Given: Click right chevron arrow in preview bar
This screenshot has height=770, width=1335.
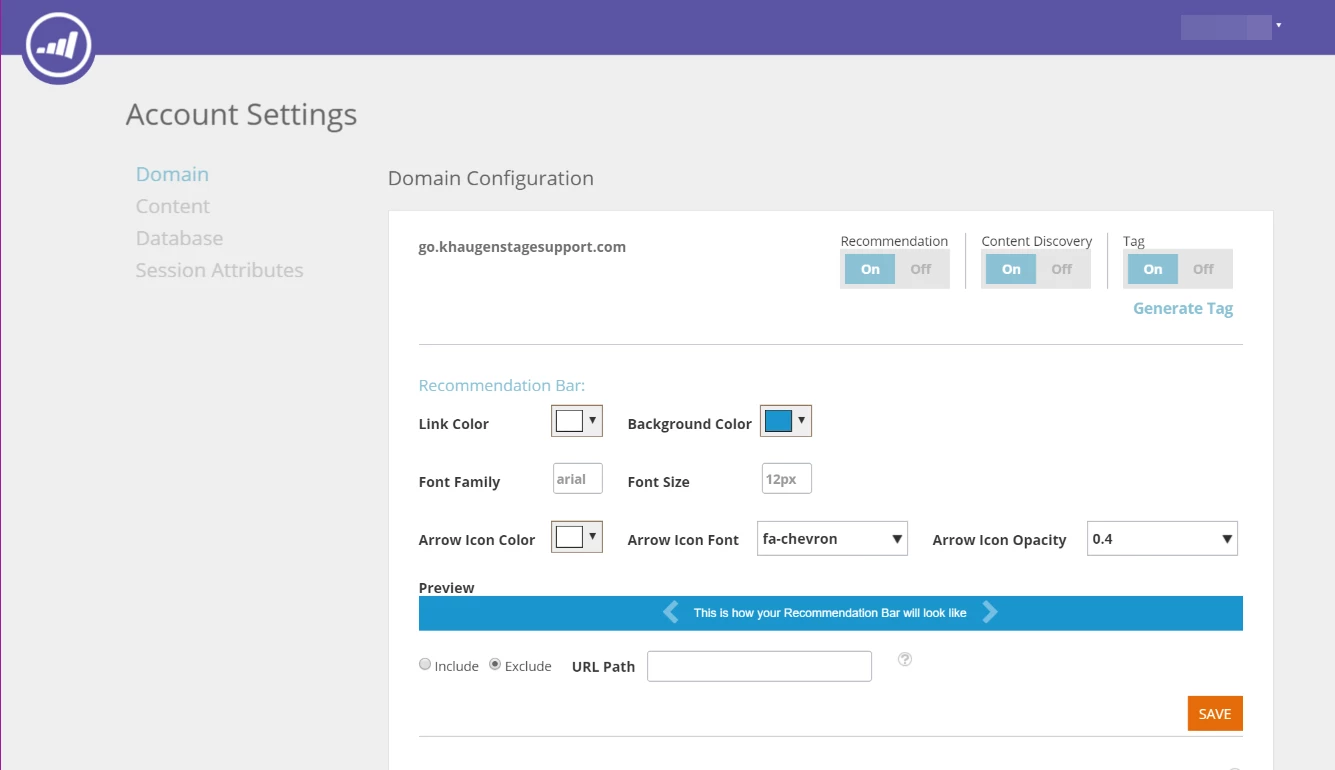Looking at the screenshot, I should tap(990, 612).
